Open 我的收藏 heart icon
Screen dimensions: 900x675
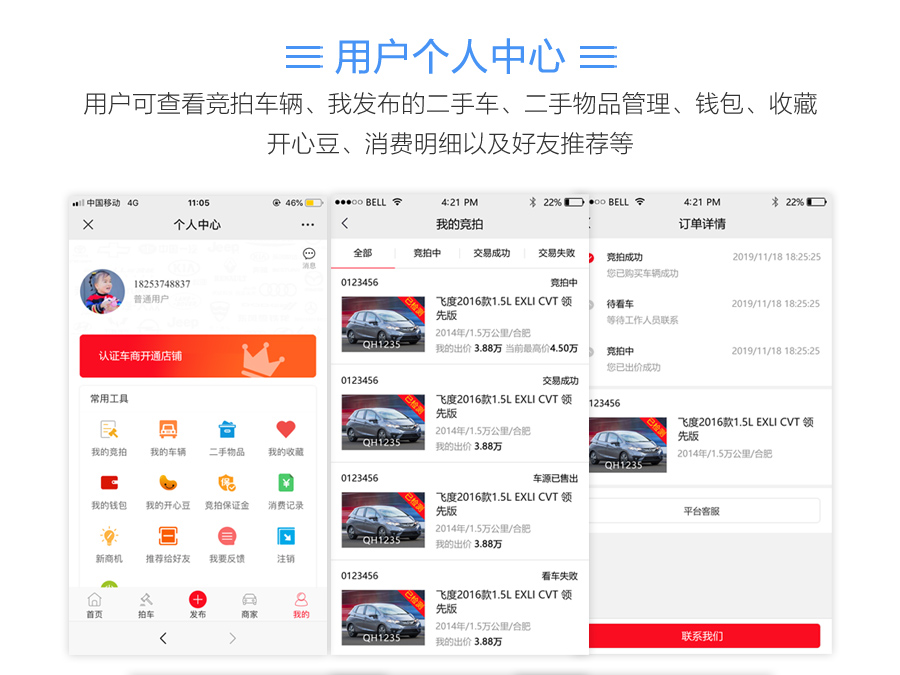tap(286, 430)
